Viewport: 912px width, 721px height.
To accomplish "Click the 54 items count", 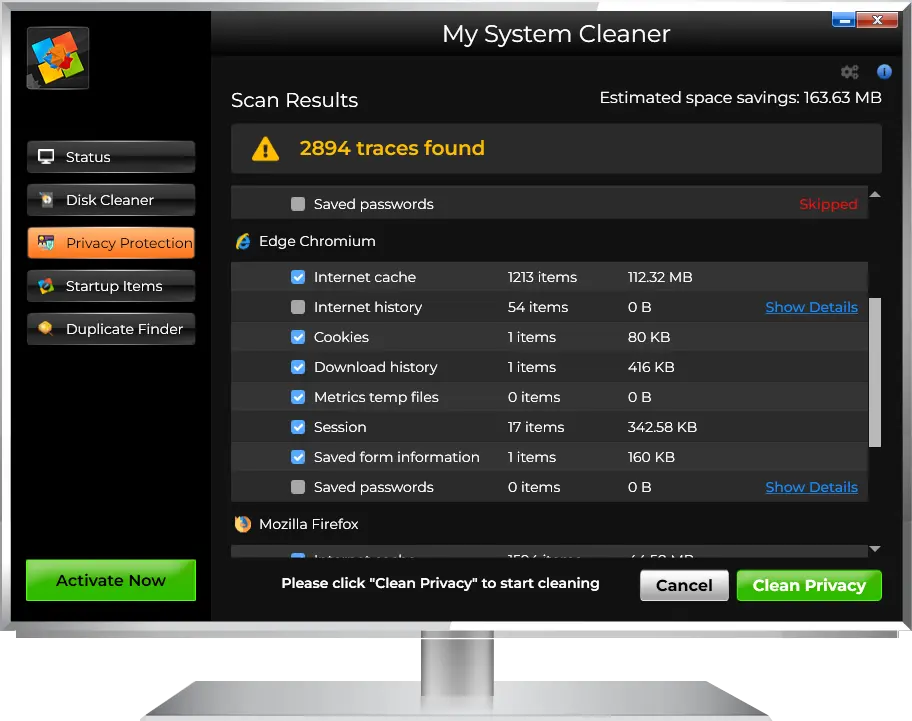I will coord(537,307).
